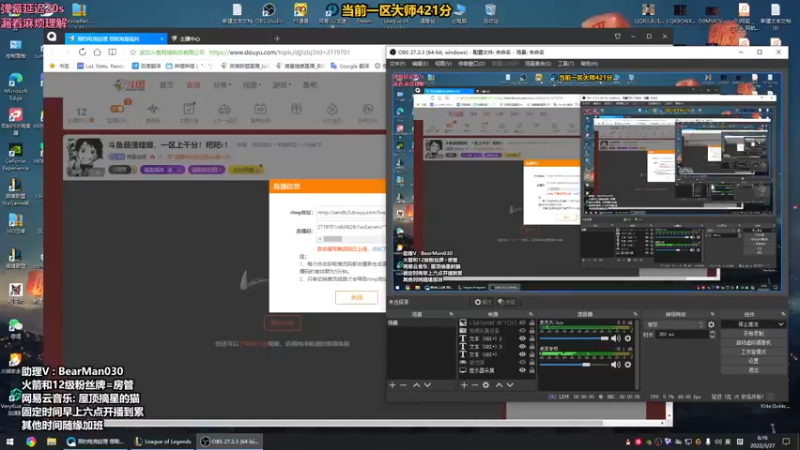
Task: Click Start Virtual Camera in OBS controls
Action: 753,343
